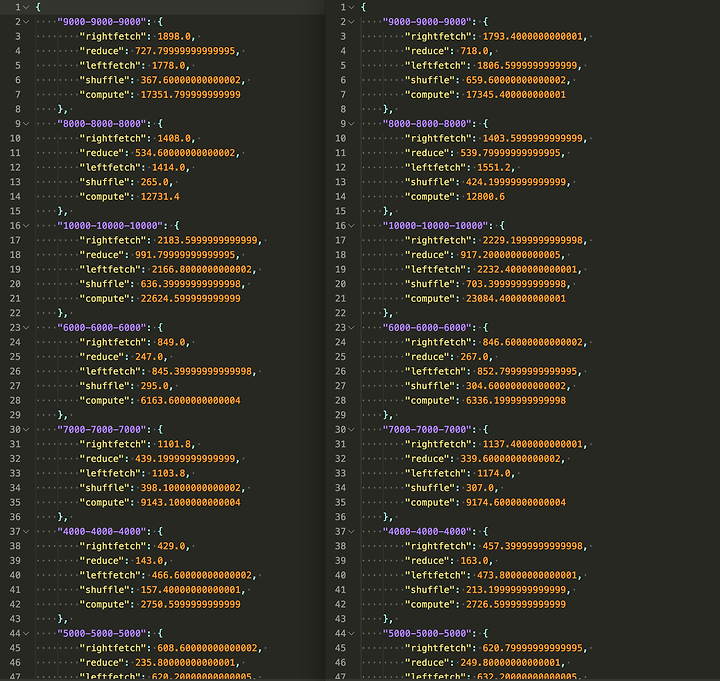The image size is (720, 681).
Task: Select the reduce value 991.7999999999995
Action: [185, 255]
